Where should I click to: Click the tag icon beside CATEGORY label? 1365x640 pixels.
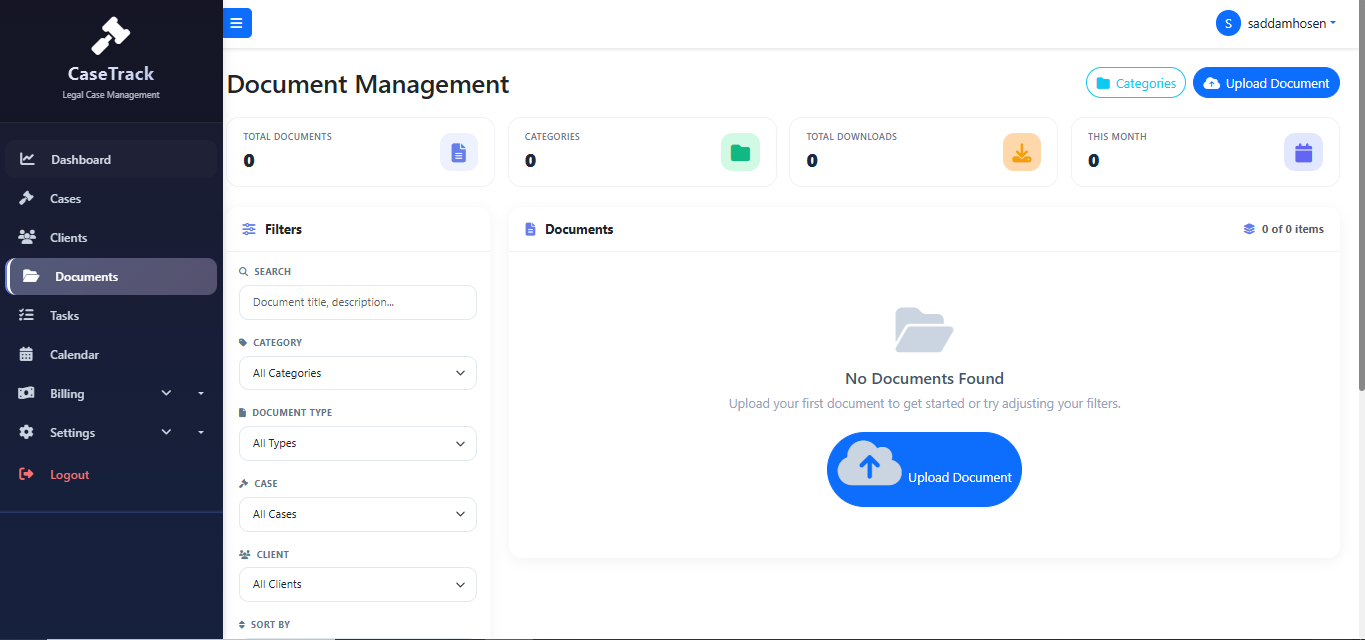click(243, 342)
